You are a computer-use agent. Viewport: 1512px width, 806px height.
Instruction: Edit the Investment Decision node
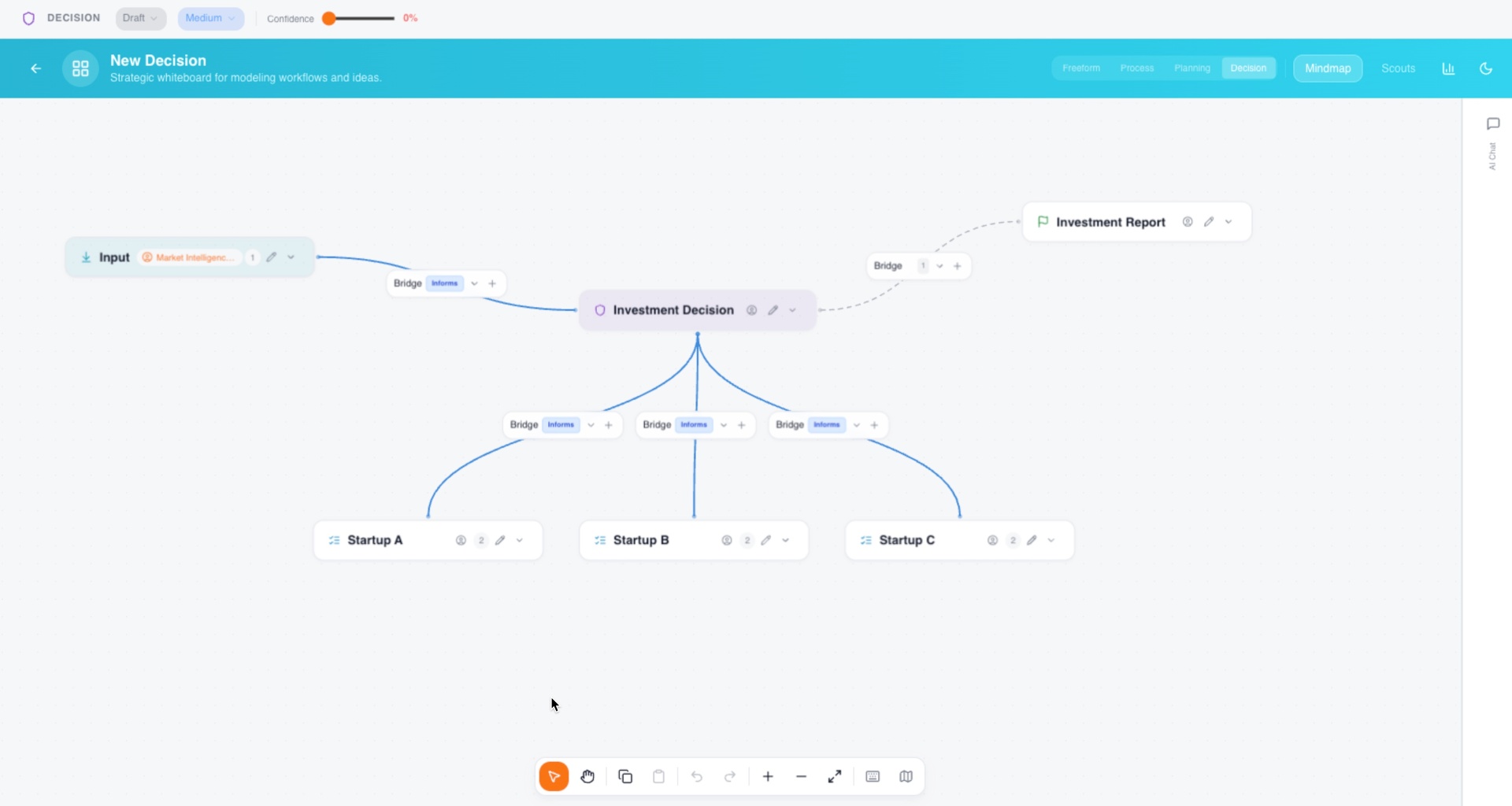773,310
